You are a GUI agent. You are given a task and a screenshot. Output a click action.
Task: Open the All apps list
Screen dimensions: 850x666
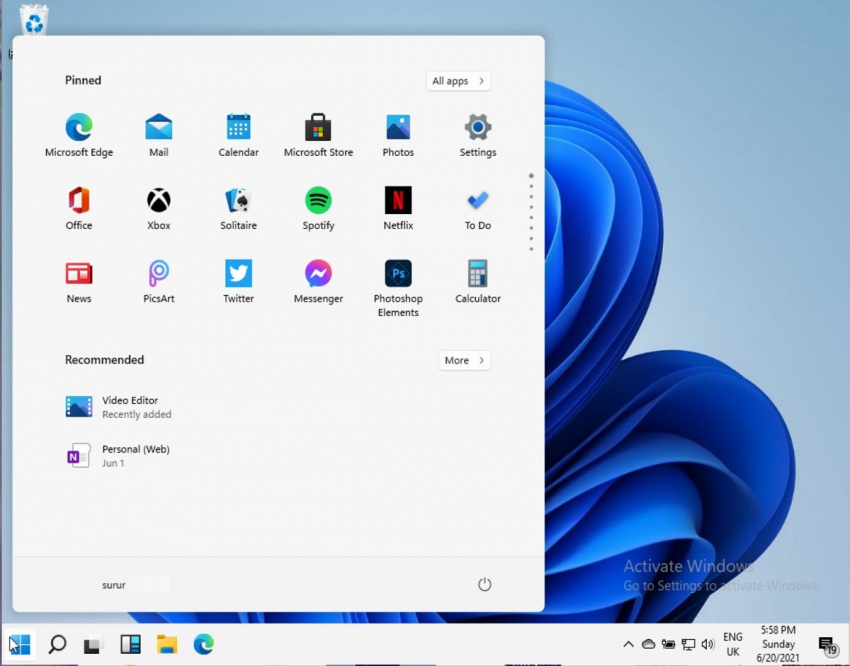(x=458, y=81)
